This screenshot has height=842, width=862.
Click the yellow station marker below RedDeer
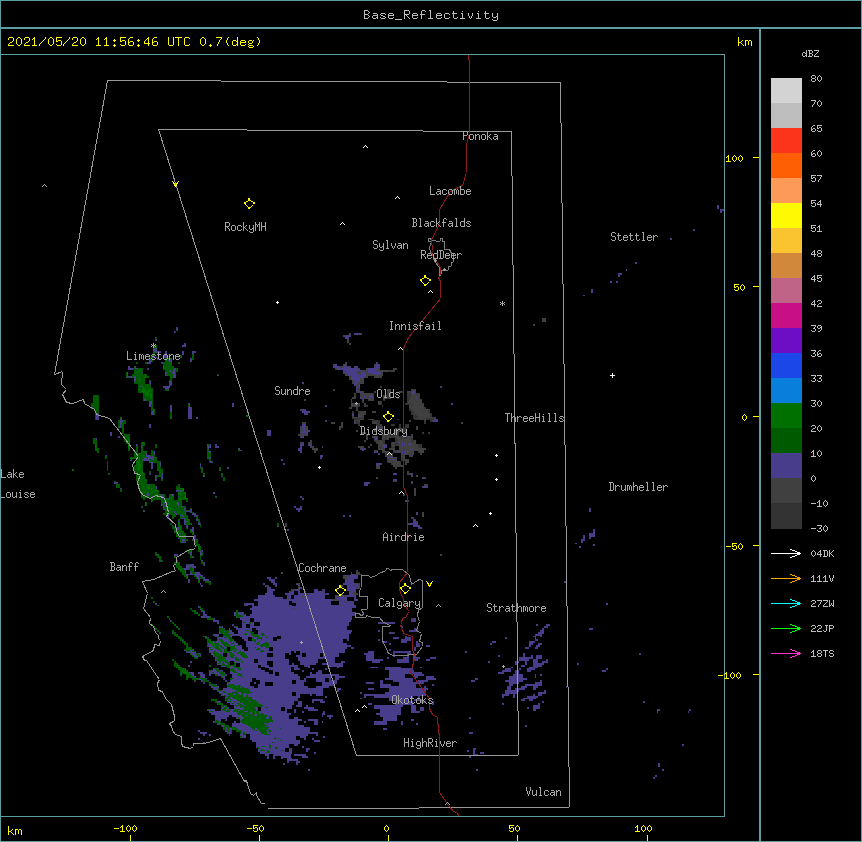[x=425, y=281]
